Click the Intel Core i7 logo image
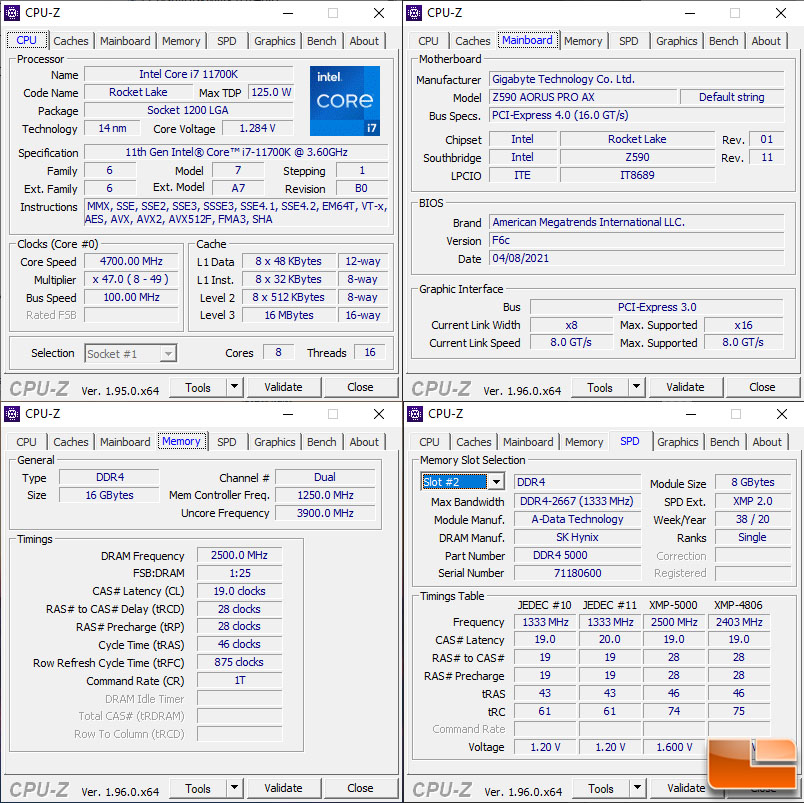804x803 pixels. tap(345, 101)
